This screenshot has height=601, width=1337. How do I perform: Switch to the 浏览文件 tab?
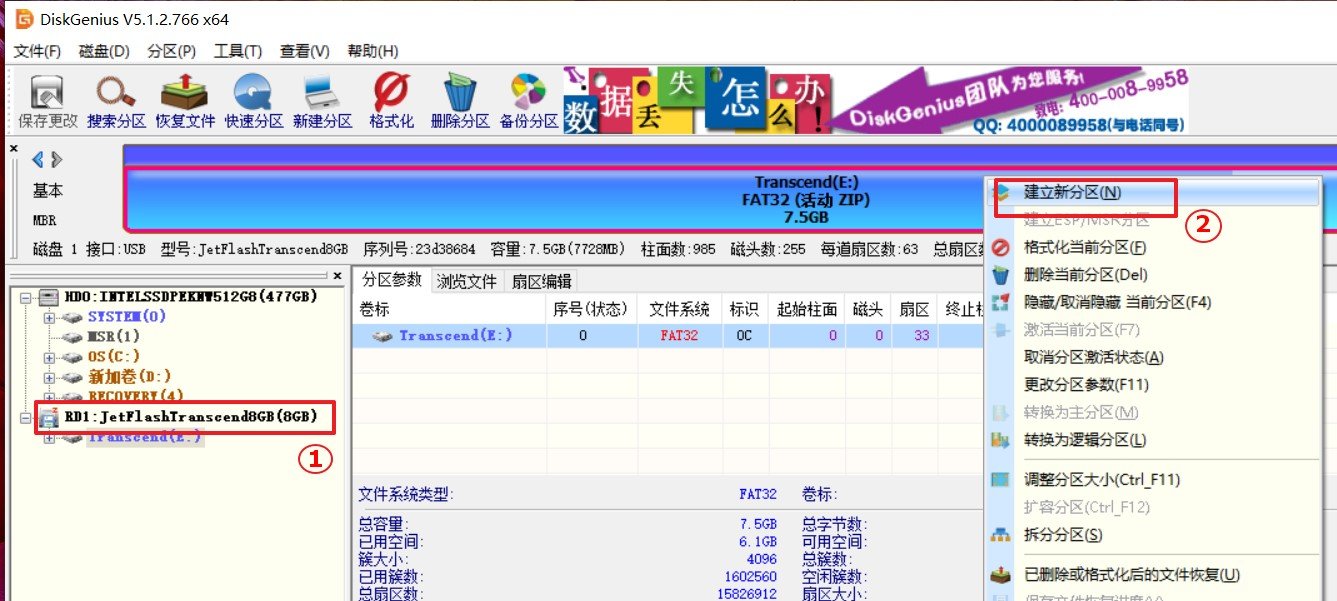coord(467,280)
